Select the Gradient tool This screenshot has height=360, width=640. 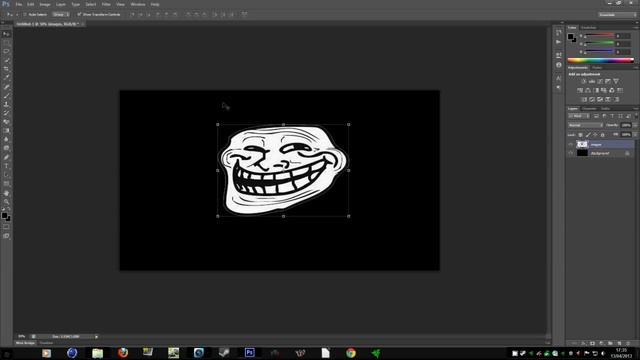6,131
